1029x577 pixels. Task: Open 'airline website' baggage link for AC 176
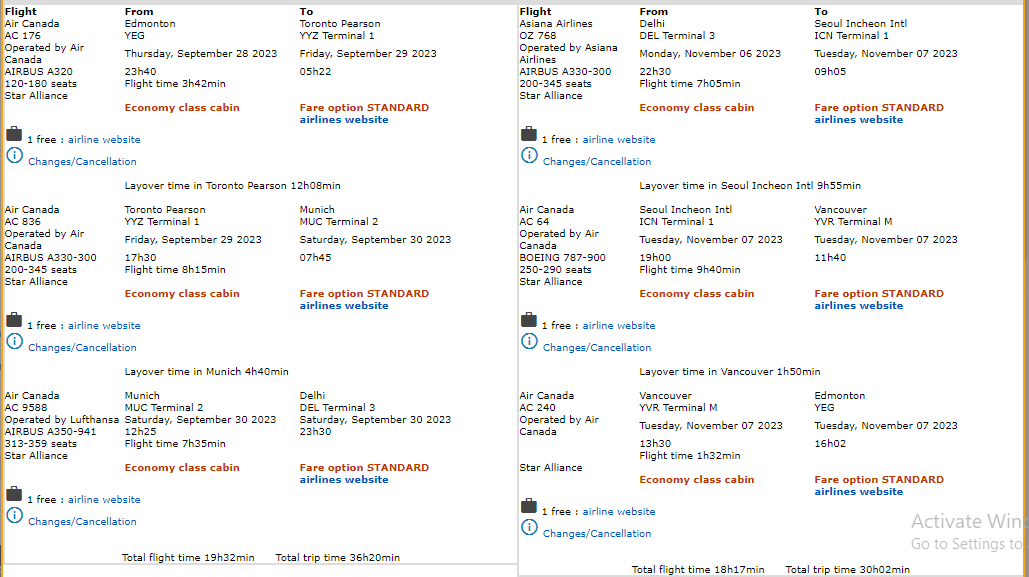104,140
